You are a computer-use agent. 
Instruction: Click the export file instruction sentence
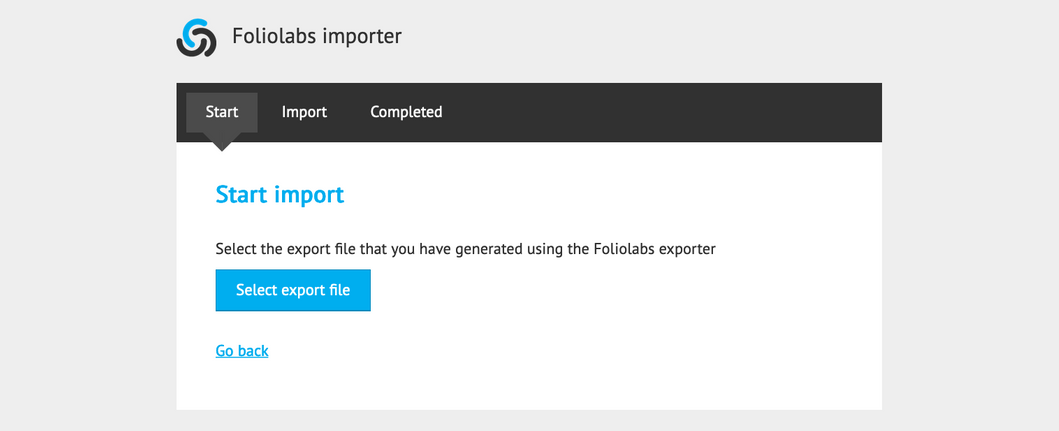coord(465,249)
